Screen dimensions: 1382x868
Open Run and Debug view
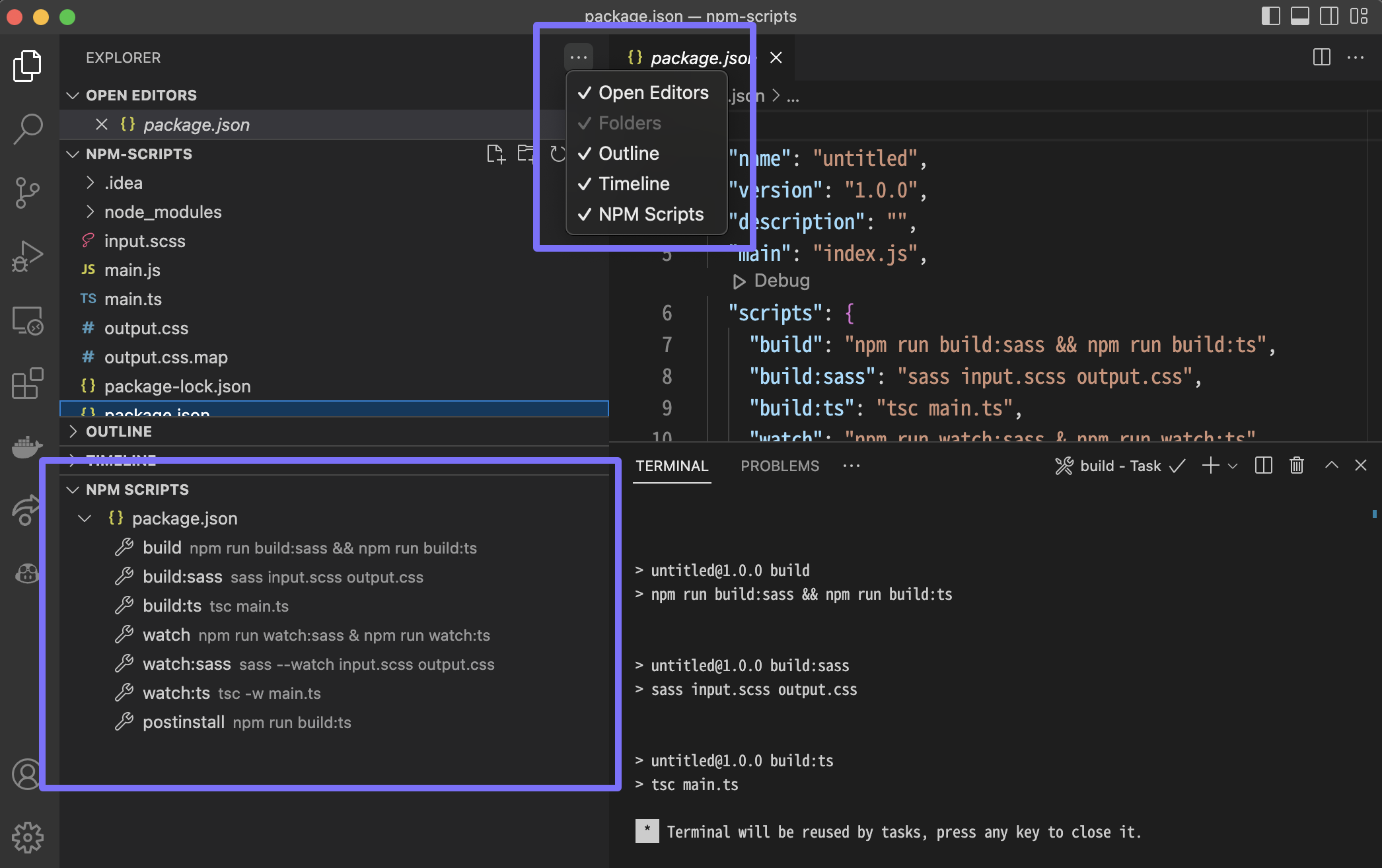(x=28, y=256)
